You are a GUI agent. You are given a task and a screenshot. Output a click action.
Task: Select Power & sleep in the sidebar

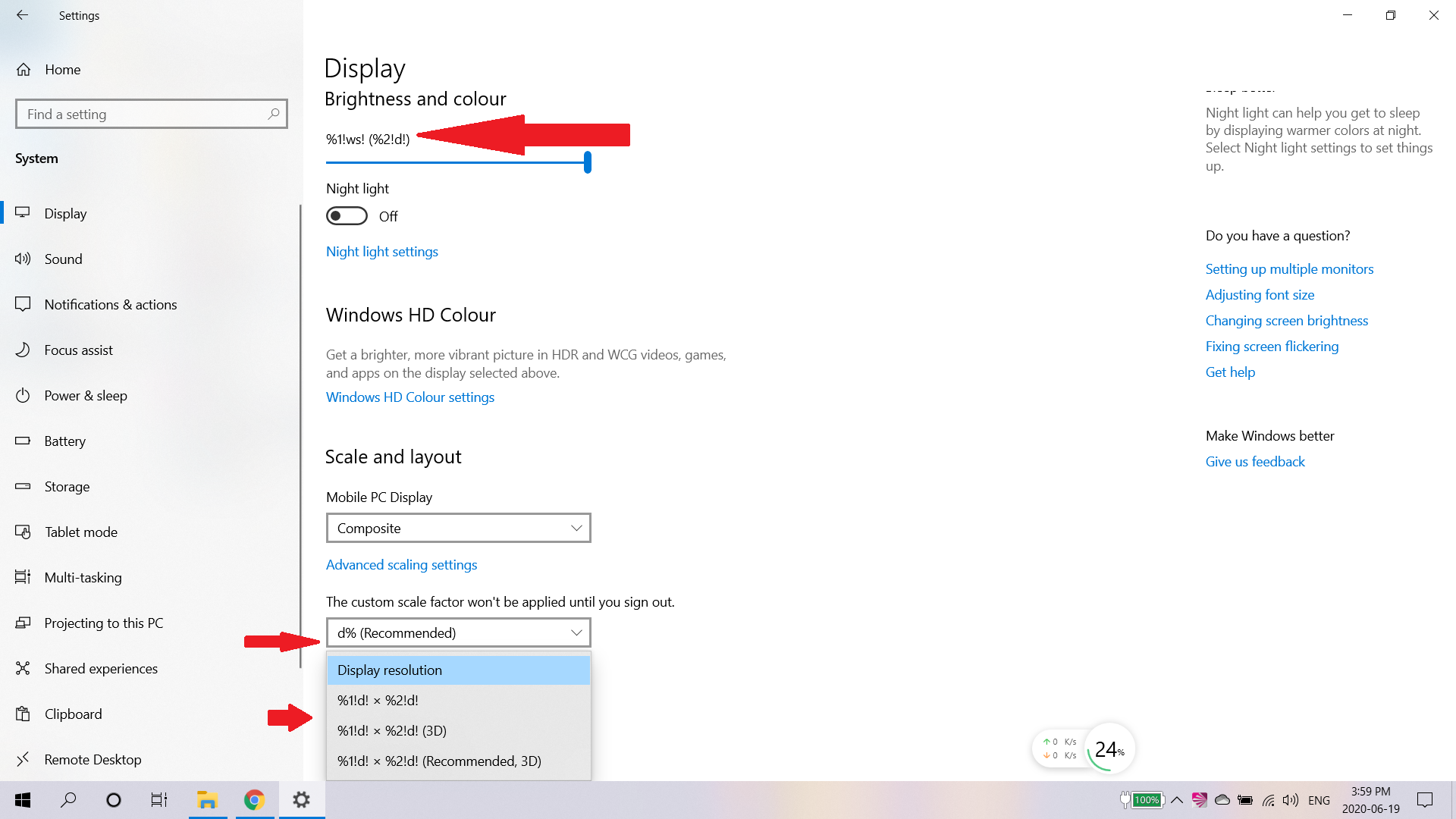86,395
